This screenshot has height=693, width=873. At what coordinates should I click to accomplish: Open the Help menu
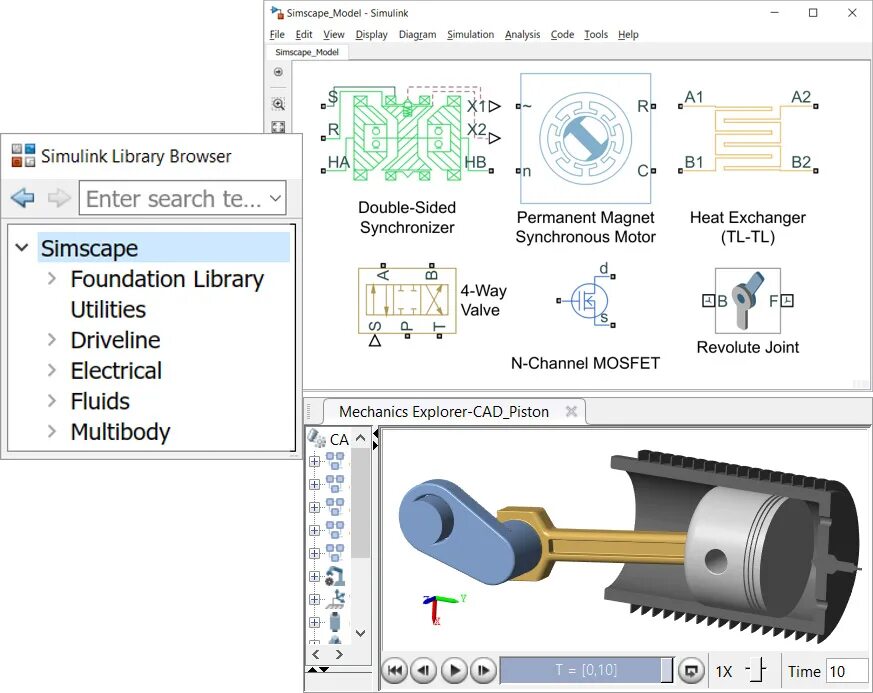point(628,35)
